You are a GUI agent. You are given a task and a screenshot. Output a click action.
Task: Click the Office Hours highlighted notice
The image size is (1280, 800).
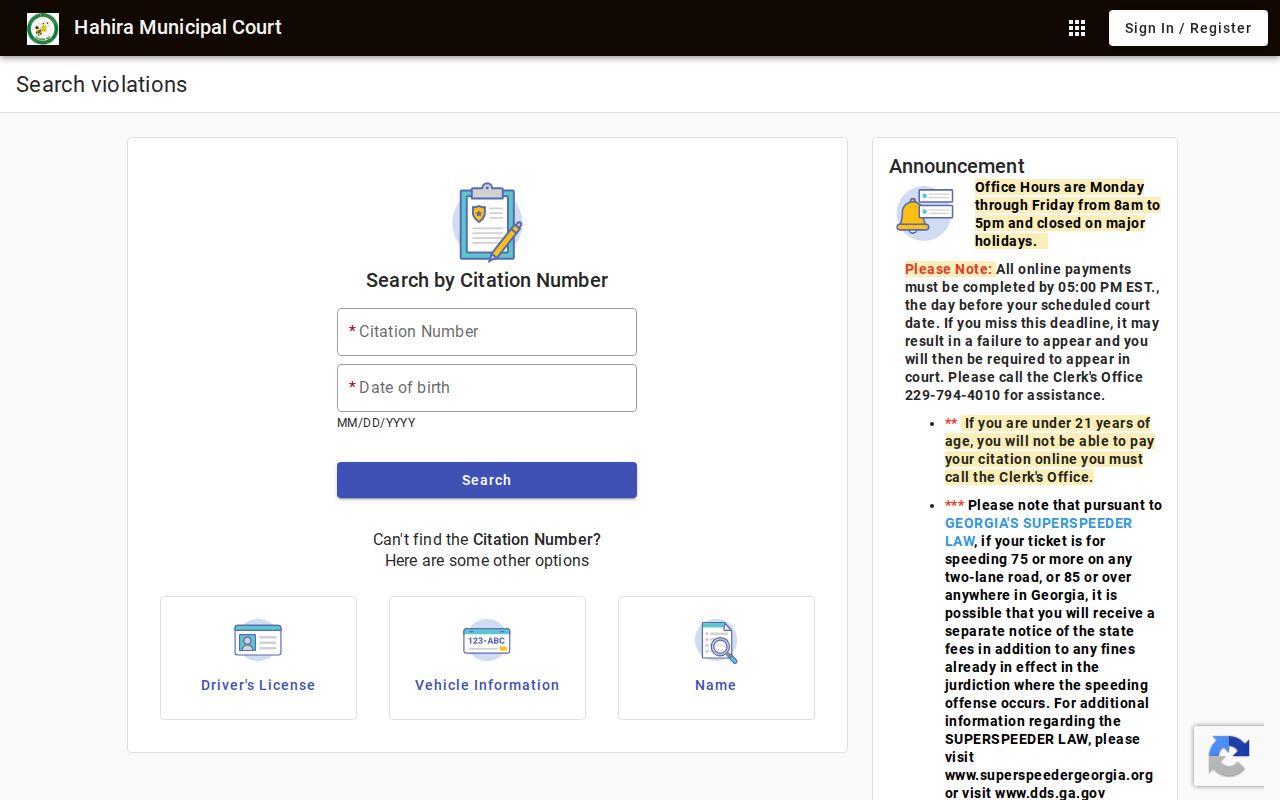pyautogui.click(x=1067, y=214)
